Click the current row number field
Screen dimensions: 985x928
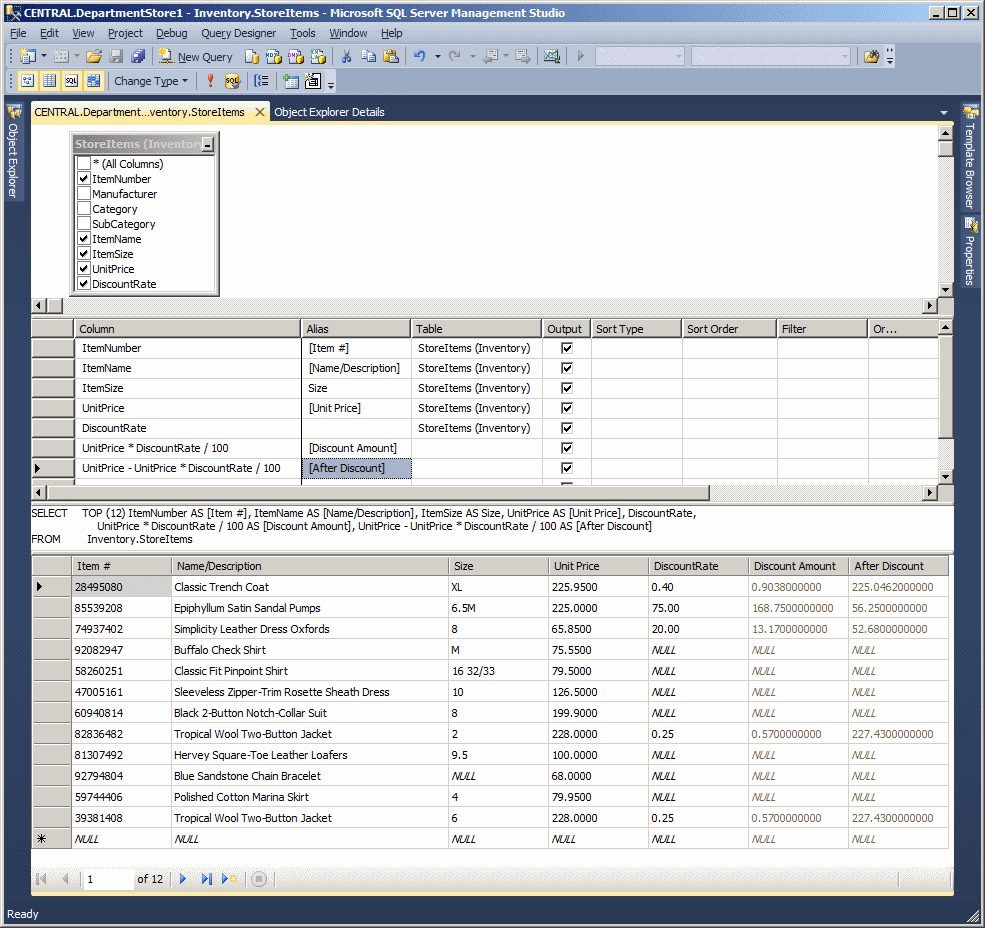click(108, 879)
